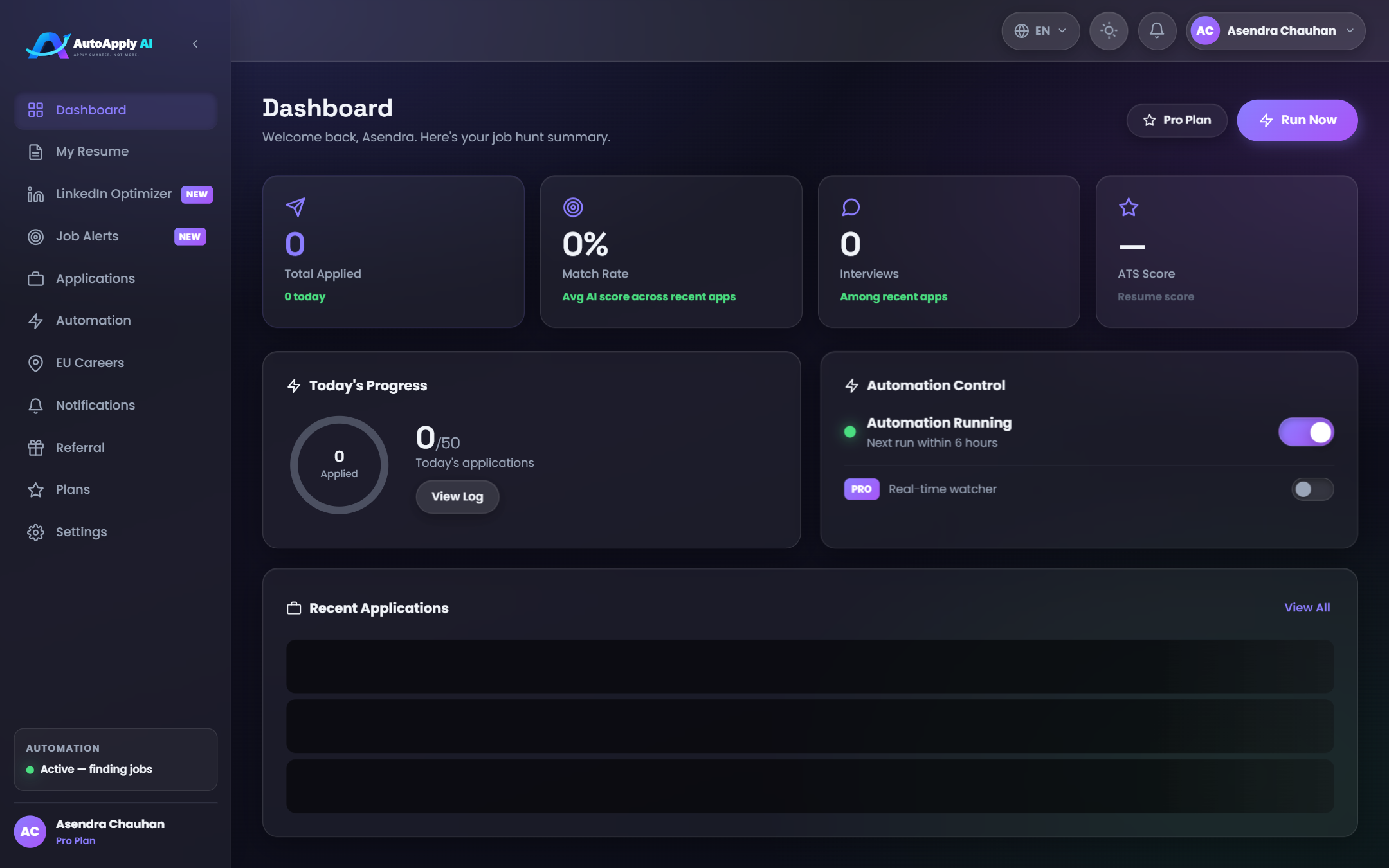The image size is (1389, 868).
Task: Click the circular Applied progress ring
Action: click(339, 465)
